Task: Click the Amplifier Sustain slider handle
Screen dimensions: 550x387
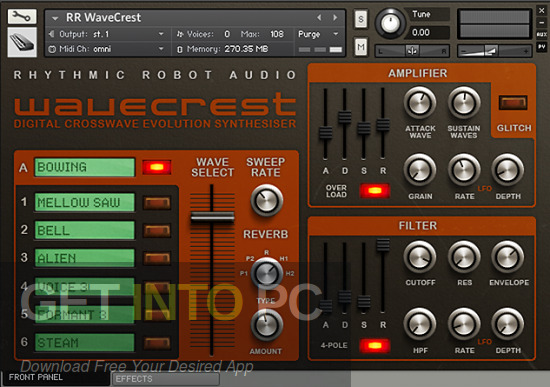Action: point(364,128)
